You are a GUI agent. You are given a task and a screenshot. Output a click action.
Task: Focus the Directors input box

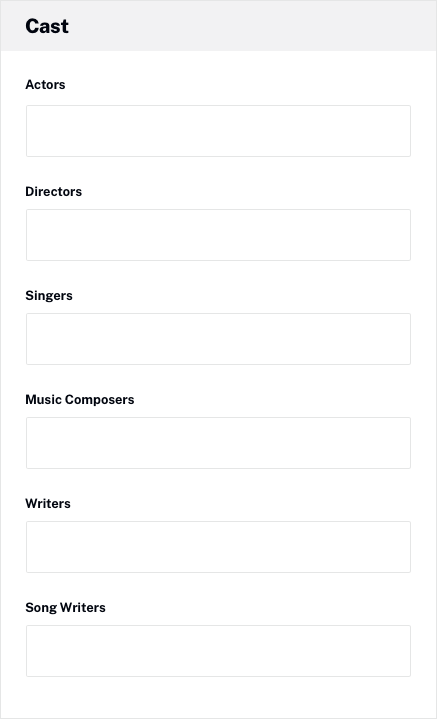click(218, 235)
